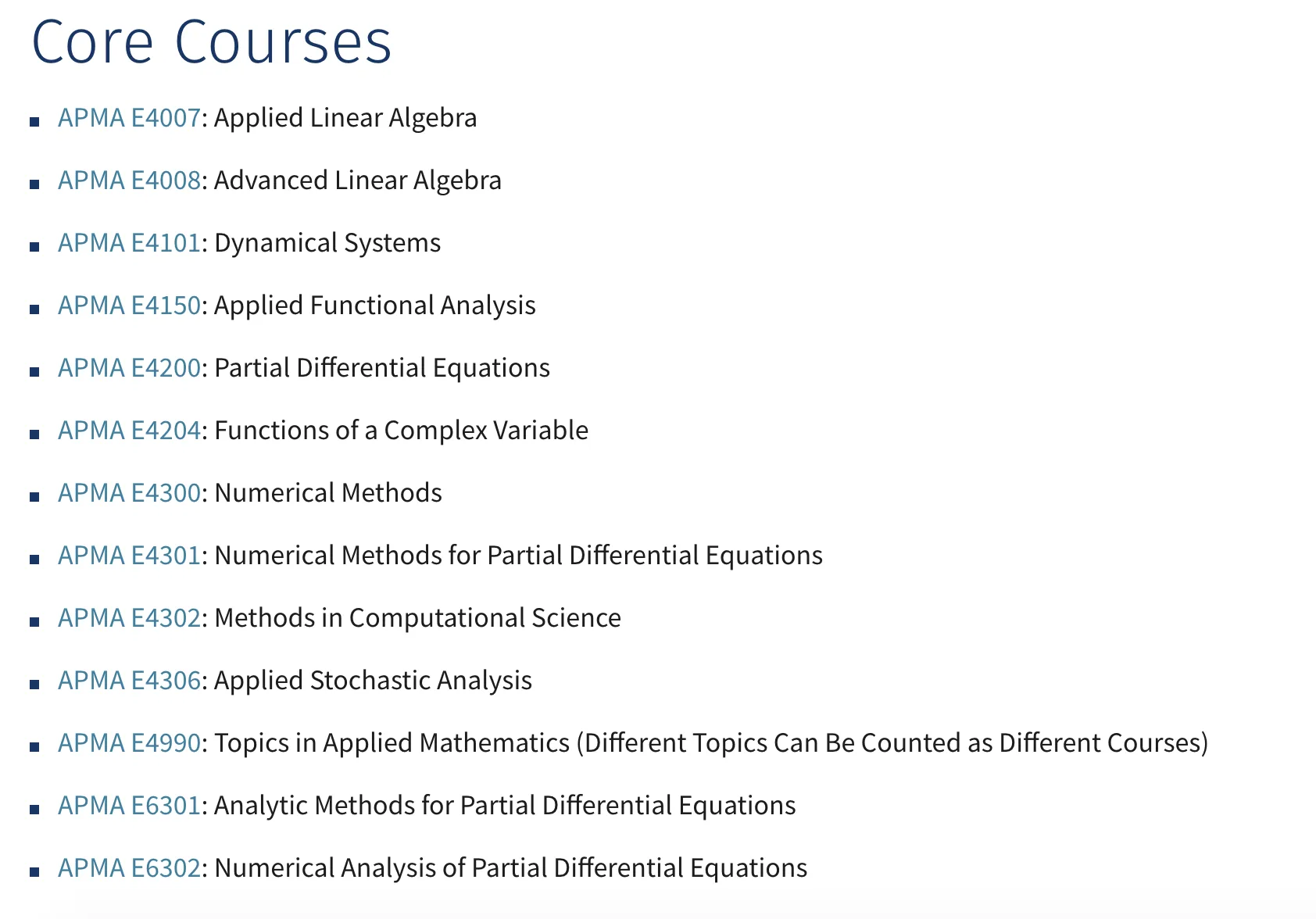
Task: Open the APMA E4007 course link
Action: coord(129,118)
